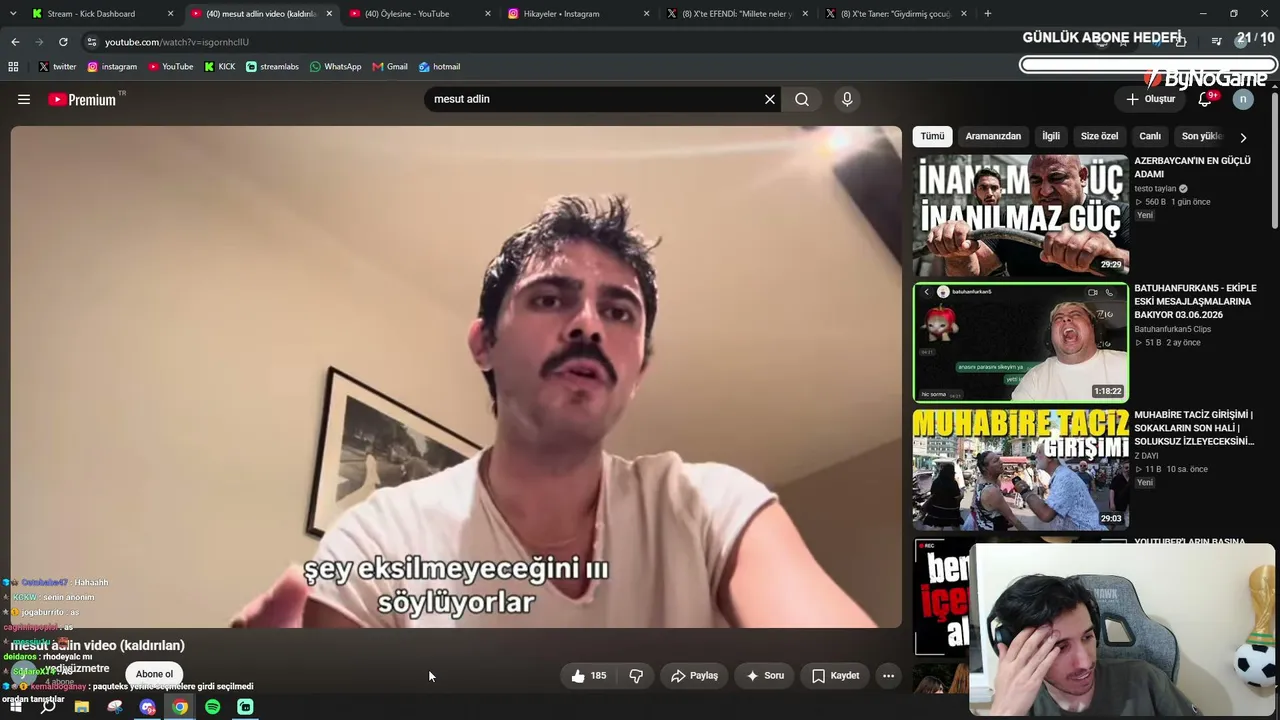View site information icon in address bar

pyautogui.click(x=92, y=42)
